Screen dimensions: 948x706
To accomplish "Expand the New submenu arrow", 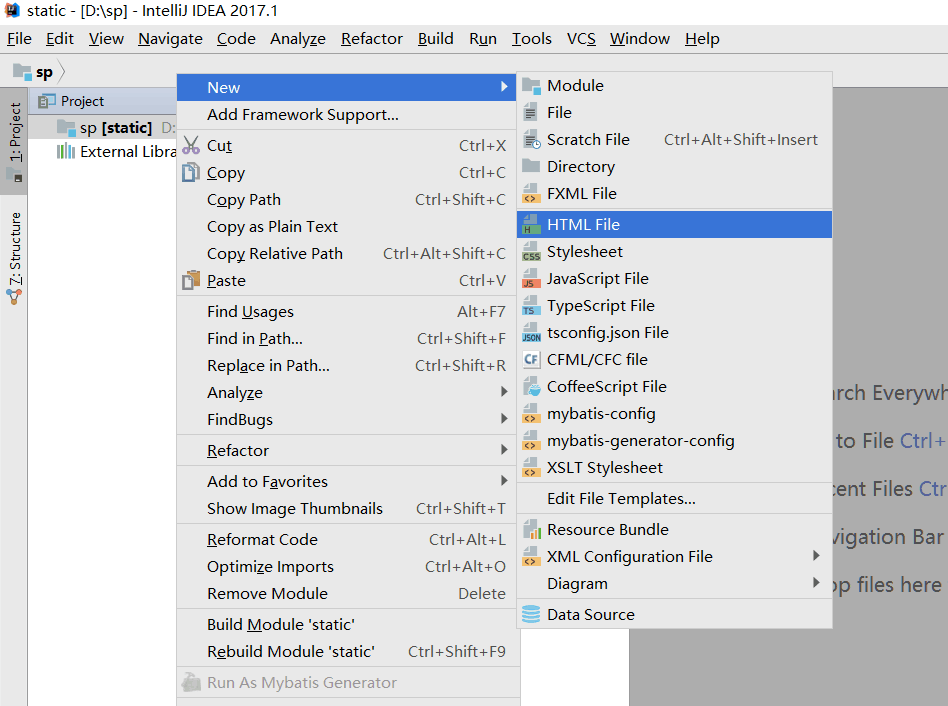I will tap(504, 87).
